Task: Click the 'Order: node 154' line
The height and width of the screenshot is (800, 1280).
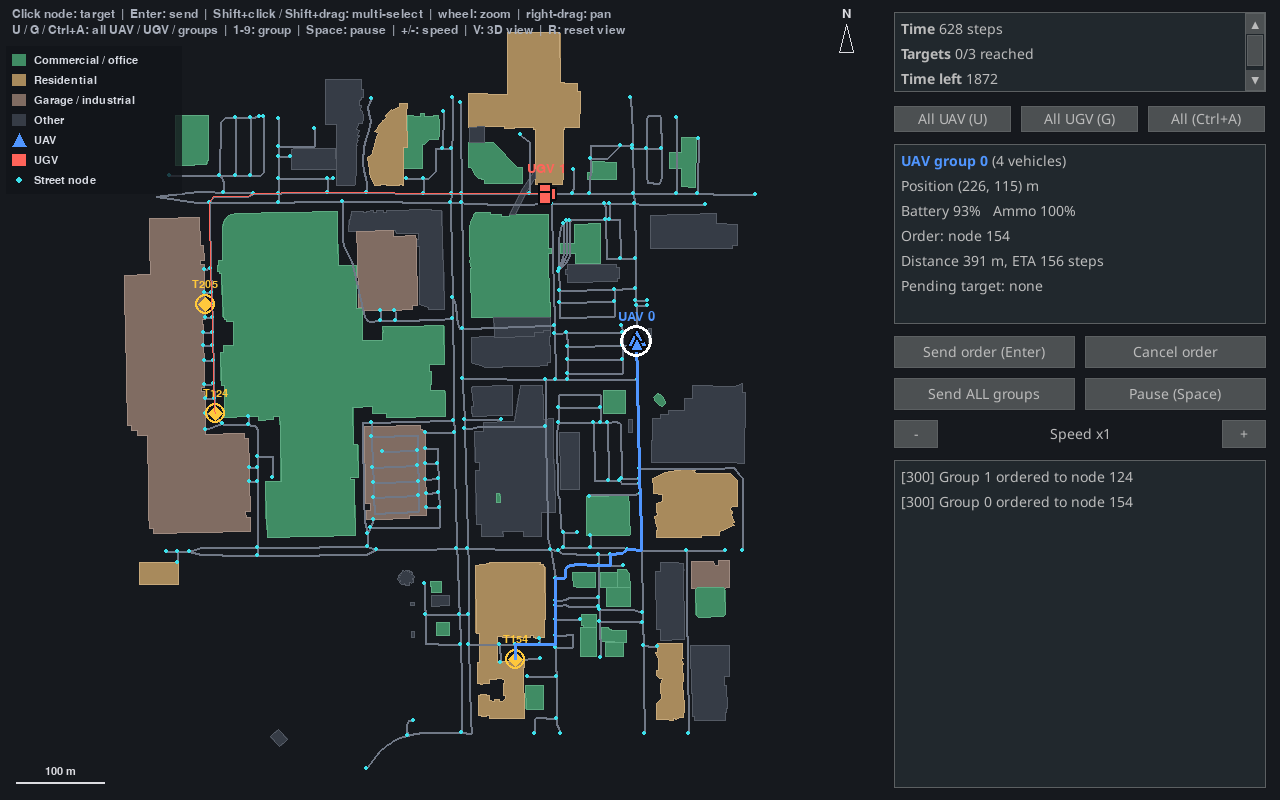Action: tap(955, 236)
